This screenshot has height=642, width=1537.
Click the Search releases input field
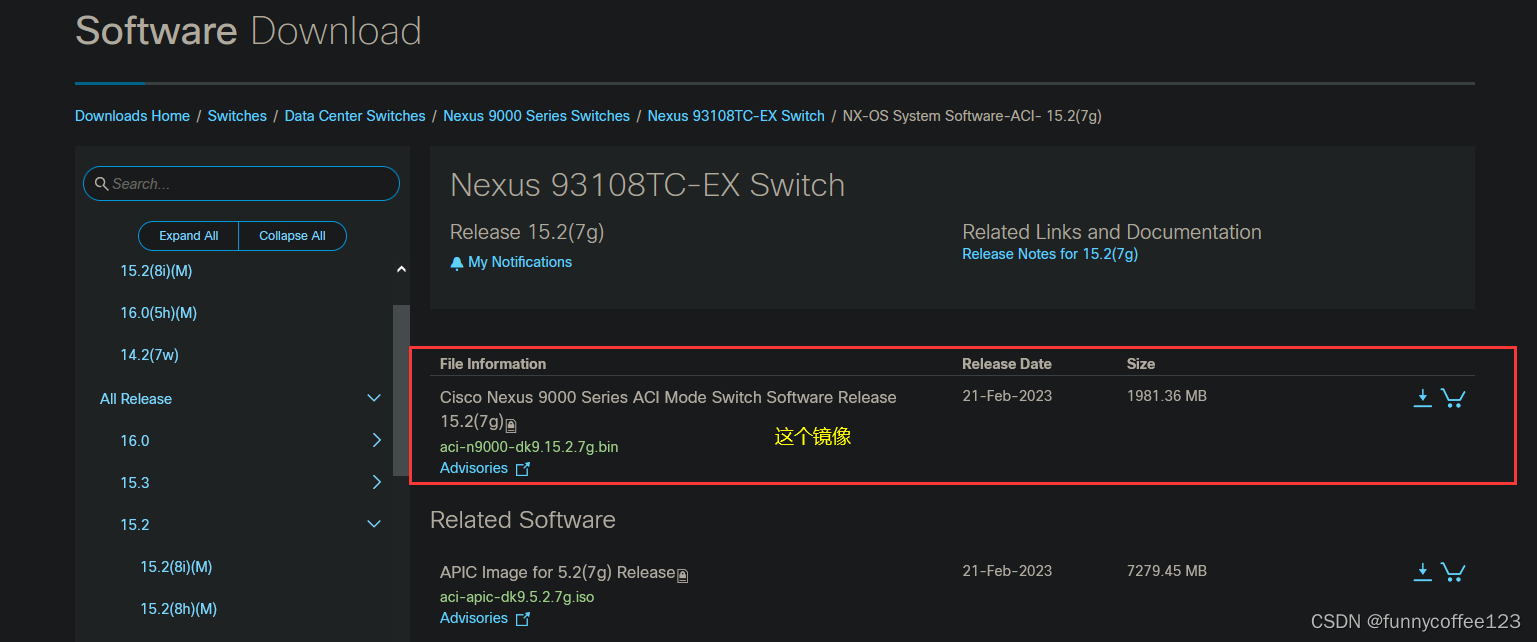[241, 184]
